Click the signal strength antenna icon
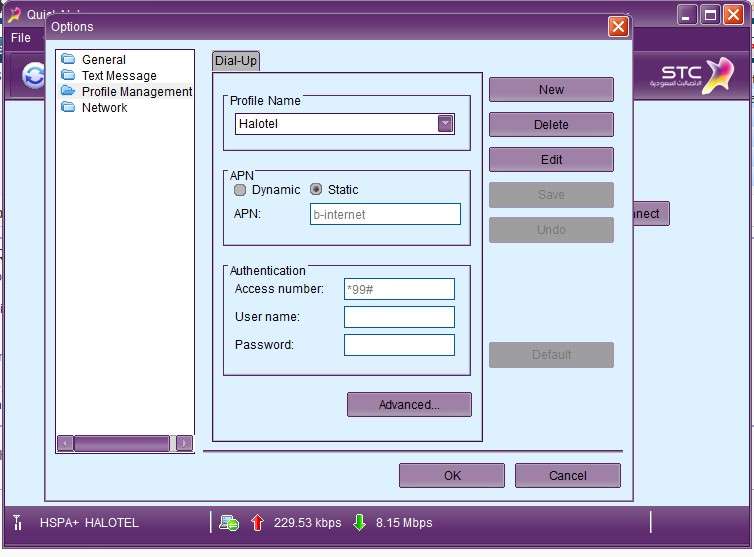The width and height of the screenshot is (754, 557). 17,522
